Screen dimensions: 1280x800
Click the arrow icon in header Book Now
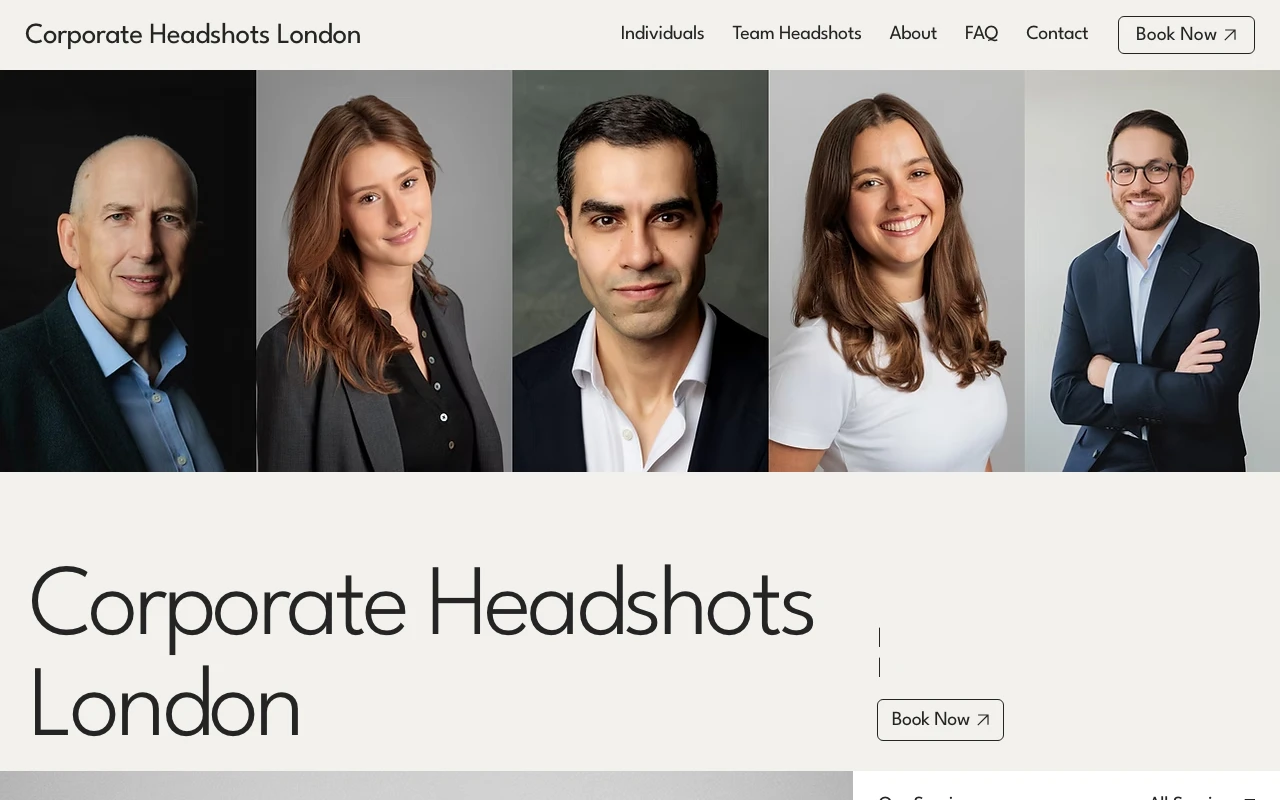click(1230, 35)
